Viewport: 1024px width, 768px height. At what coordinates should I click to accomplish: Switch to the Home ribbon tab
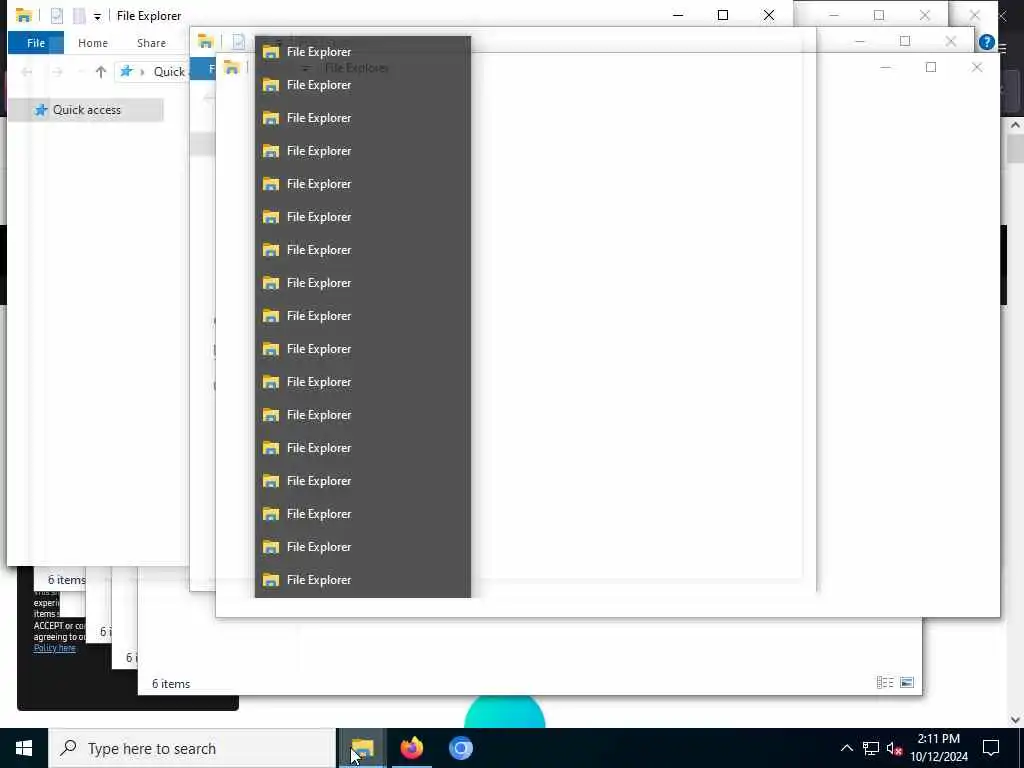point(93,43)
